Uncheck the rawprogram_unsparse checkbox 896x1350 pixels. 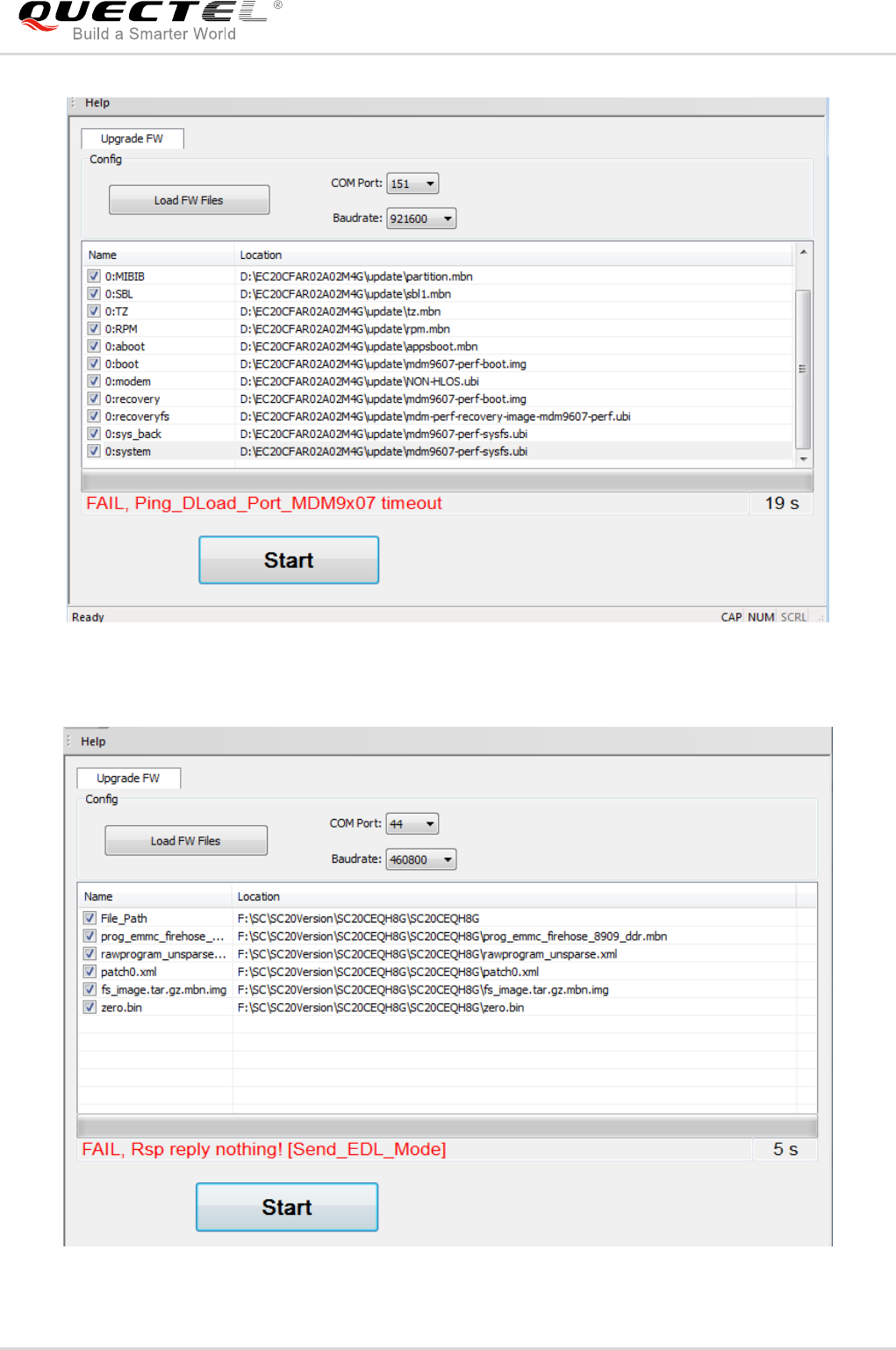coord(90,953)
